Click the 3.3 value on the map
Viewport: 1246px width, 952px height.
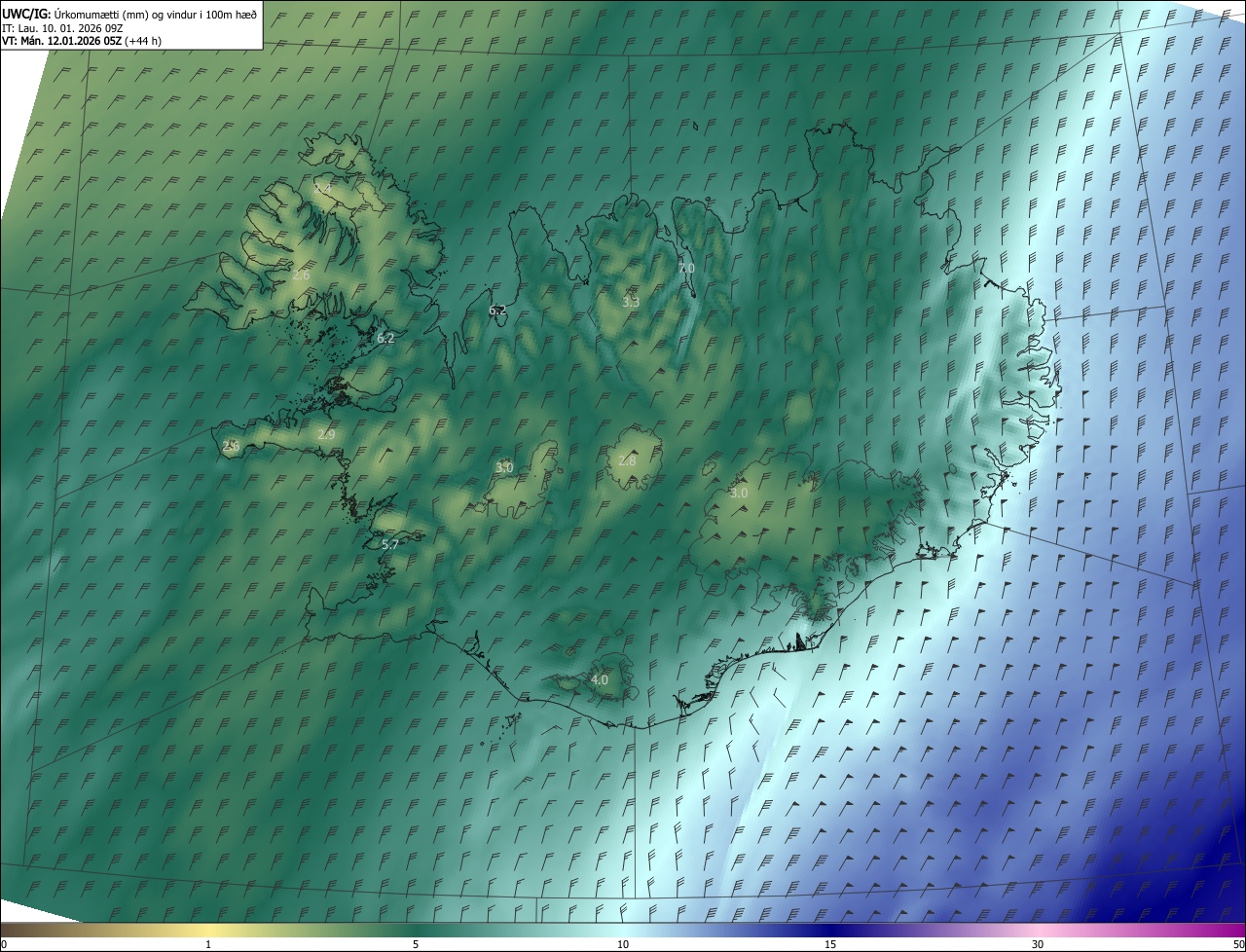(631, 302)
